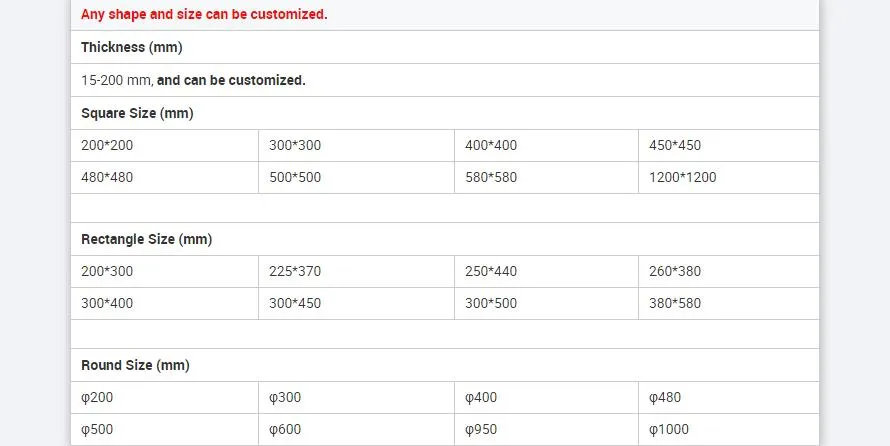
Task: Click the φ1000 round size cell
Action: 669,430
